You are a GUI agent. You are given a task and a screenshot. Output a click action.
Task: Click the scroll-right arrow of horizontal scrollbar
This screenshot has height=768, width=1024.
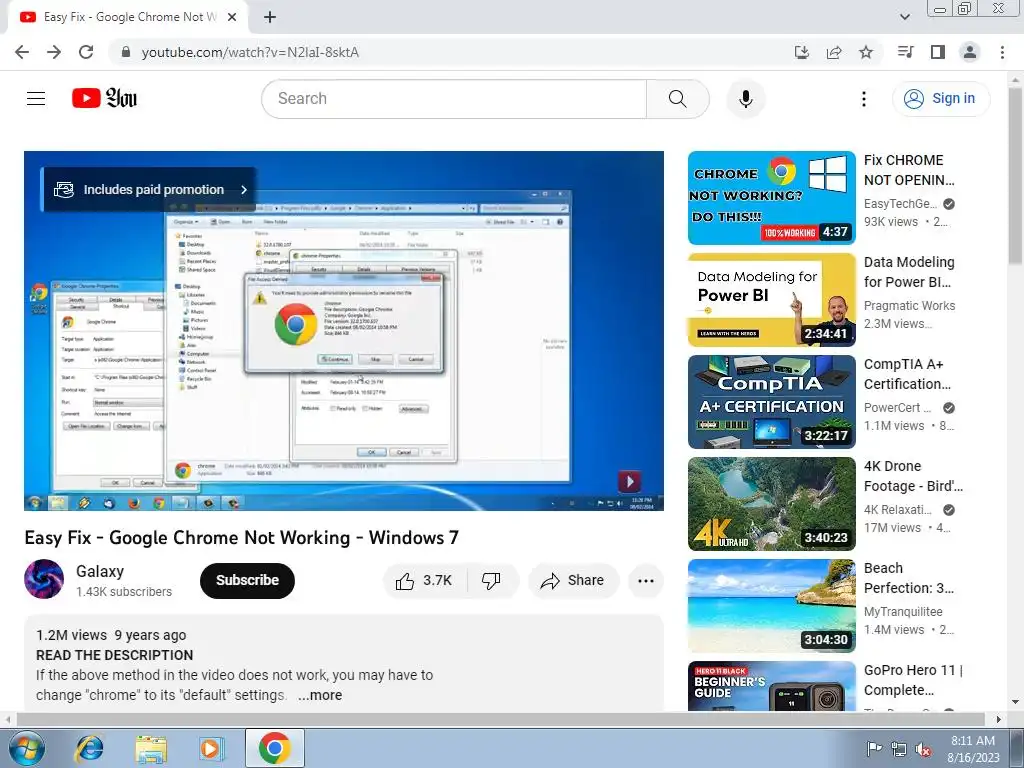pos(999,719)
